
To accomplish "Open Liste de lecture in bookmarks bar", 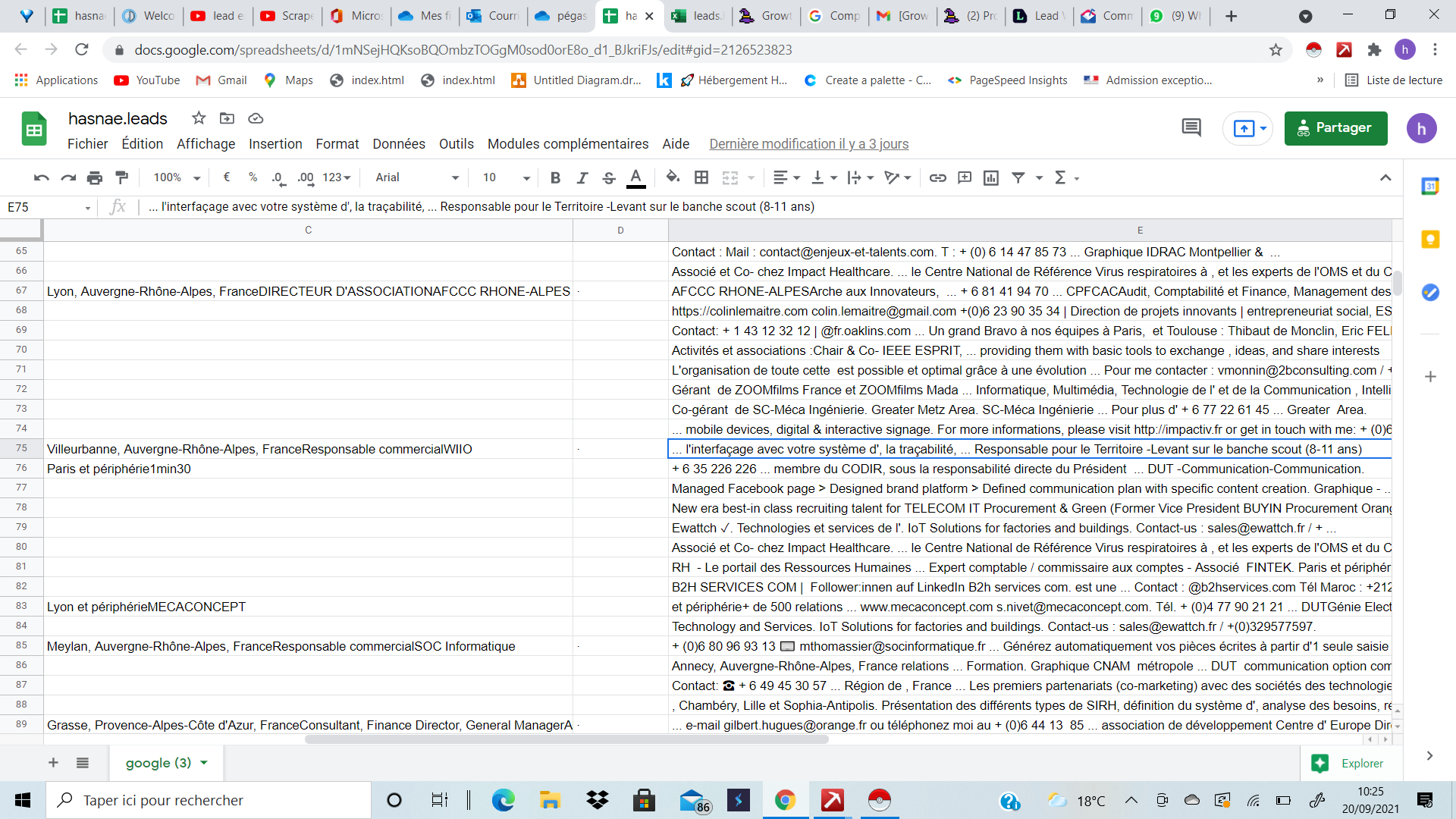I will point(1394,80).
